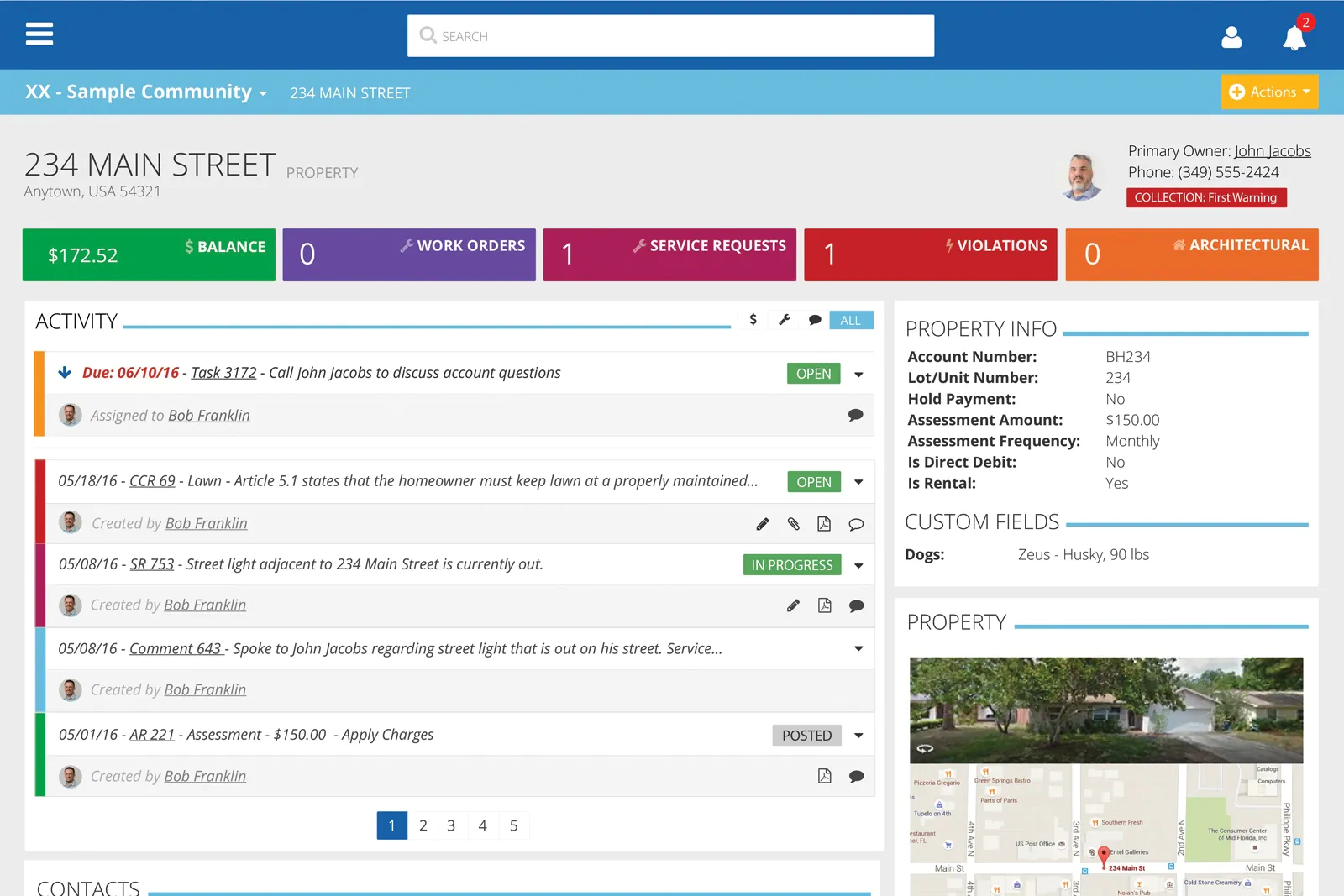Open the user profile icon
The height and width of the screenshot is (896, 1344).
point(1231,37)
